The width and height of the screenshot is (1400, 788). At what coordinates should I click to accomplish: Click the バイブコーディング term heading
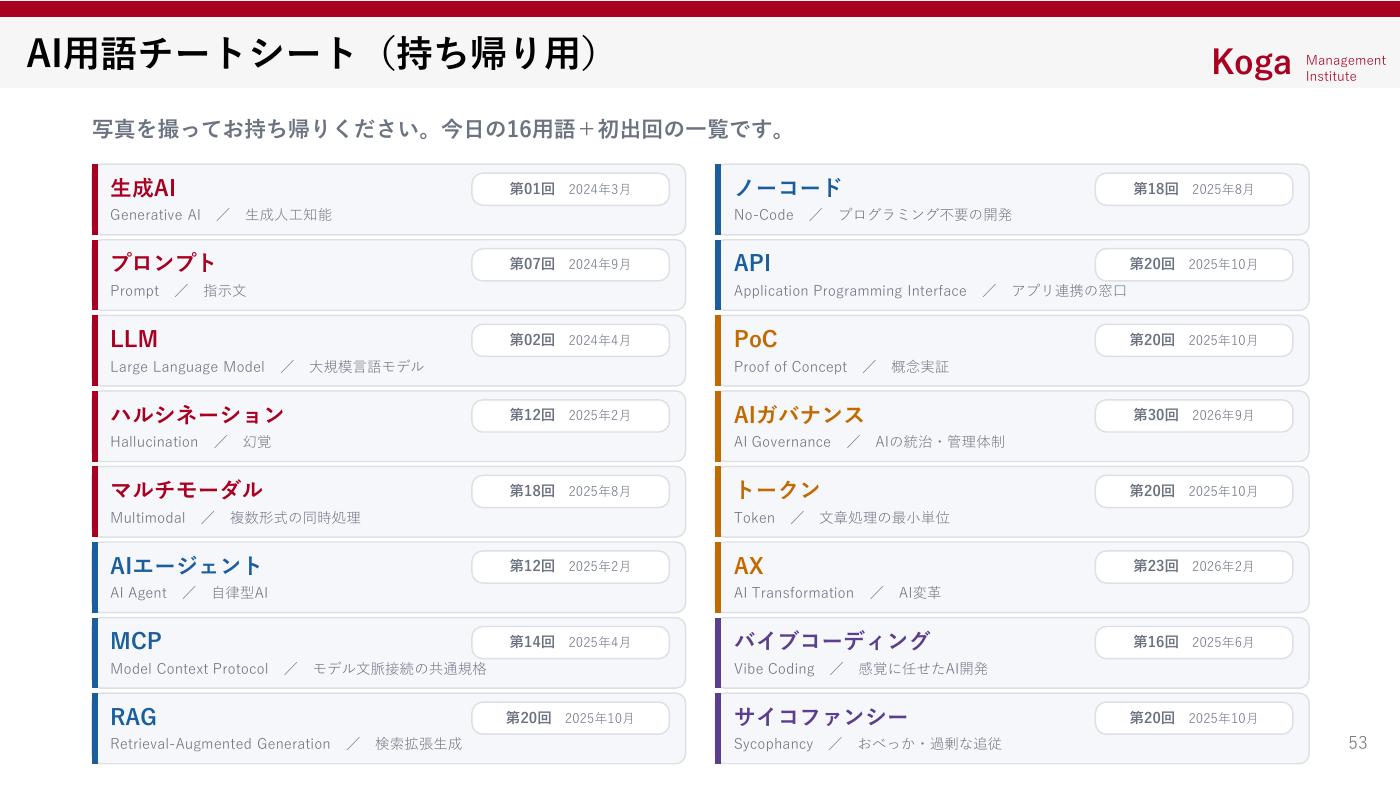coord(832,641)
